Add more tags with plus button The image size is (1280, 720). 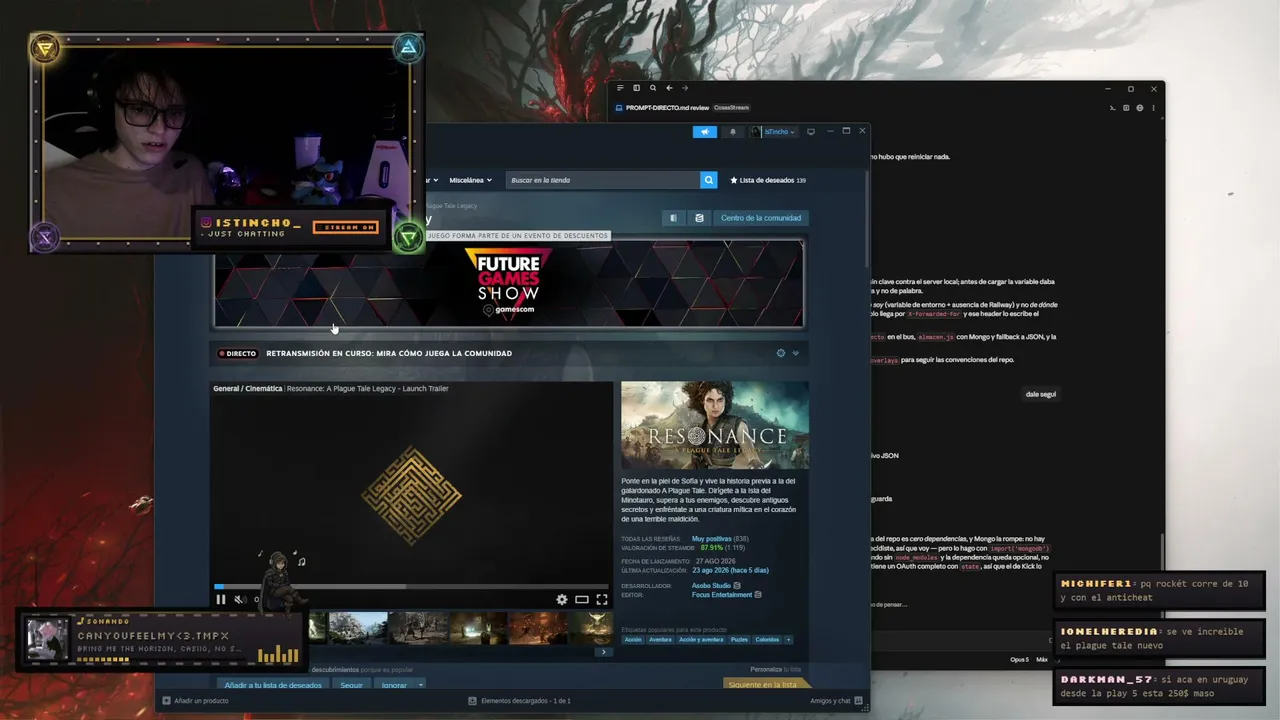coord(788,640)
